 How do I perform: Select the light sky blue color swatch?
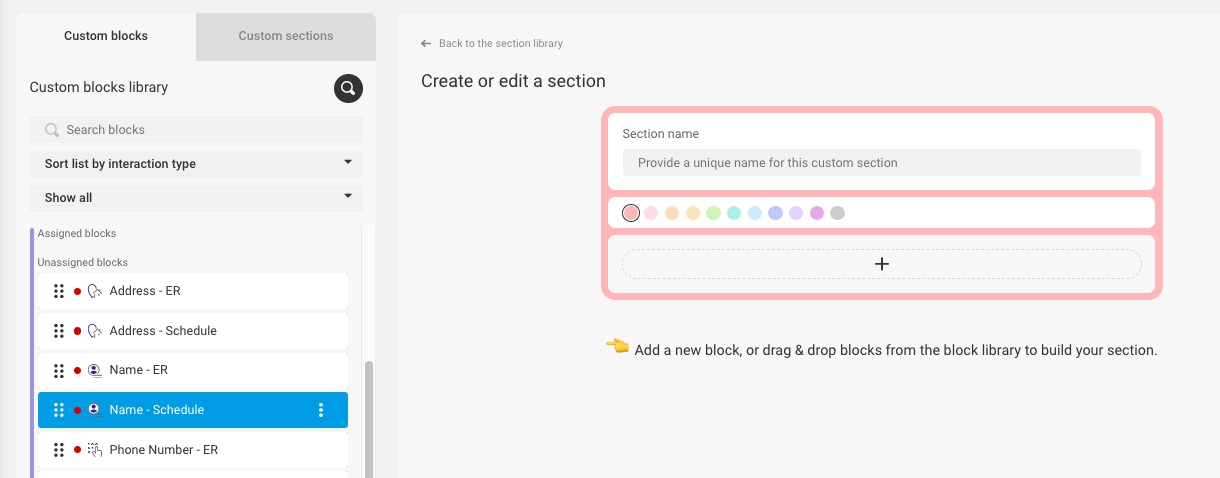point(755,213)
